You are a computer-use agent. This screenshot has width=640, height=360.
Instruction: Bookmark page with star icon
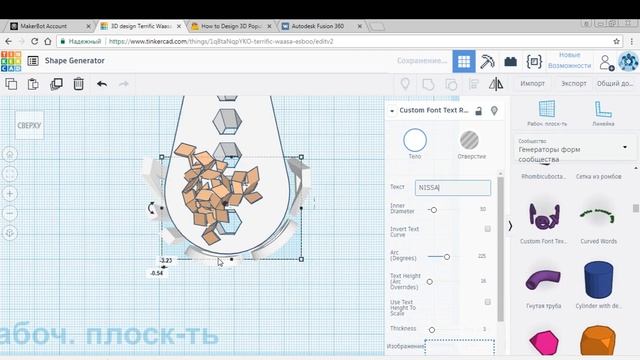tap(616, 41)
